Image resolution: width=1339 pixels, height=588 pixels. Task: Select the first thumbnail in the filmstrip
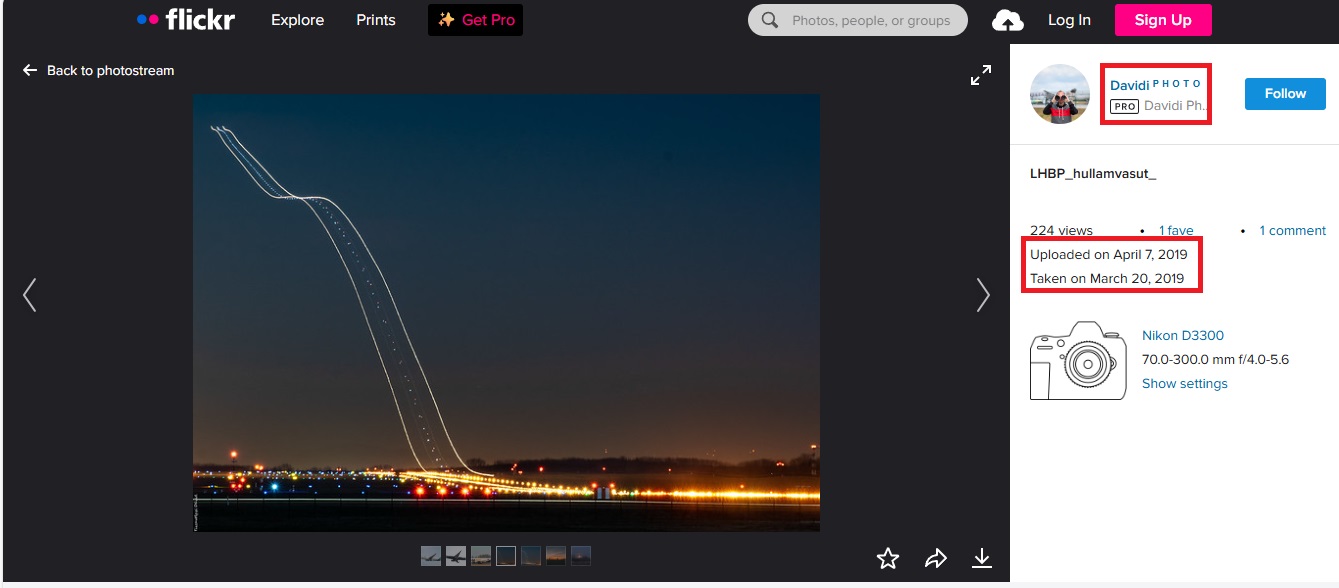pyautogui.click(x=432, y=555)
